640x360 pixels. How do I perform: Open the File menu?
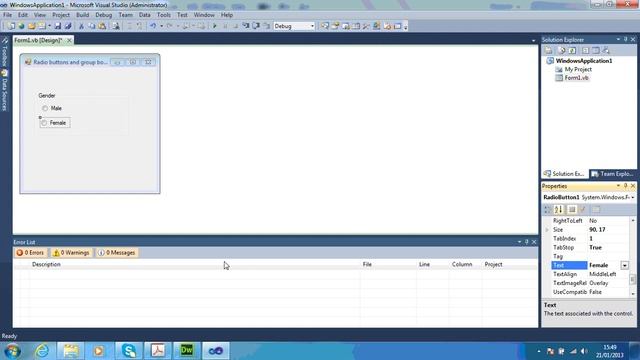click(x=7, y=15)
